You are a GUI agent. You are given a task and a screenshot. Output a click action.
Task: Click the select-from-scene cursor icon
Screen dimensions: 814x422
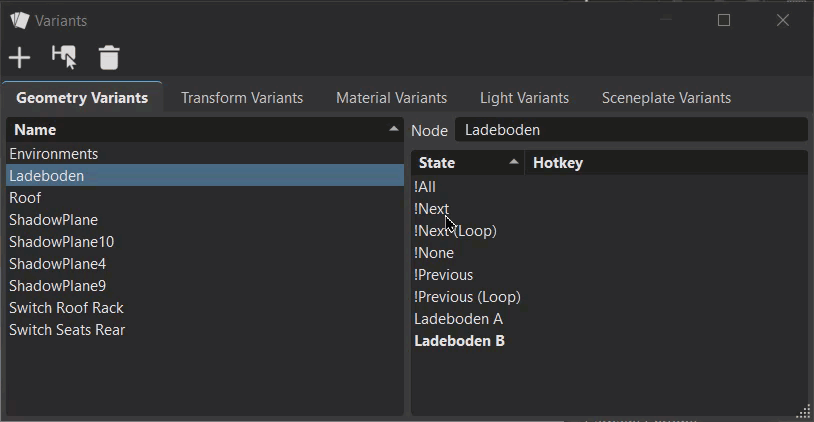64,58
